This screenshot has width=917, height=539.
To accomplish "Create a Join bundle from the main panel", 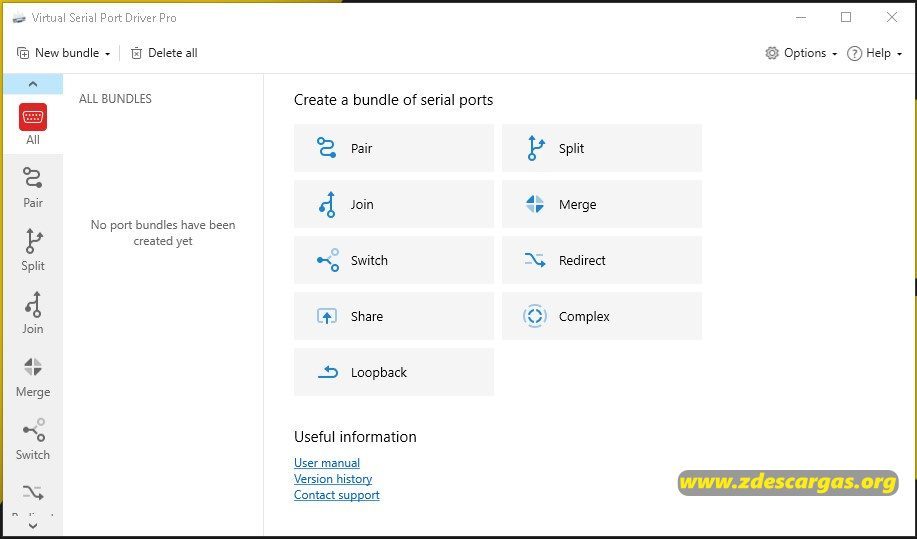I will pos(394,204).
